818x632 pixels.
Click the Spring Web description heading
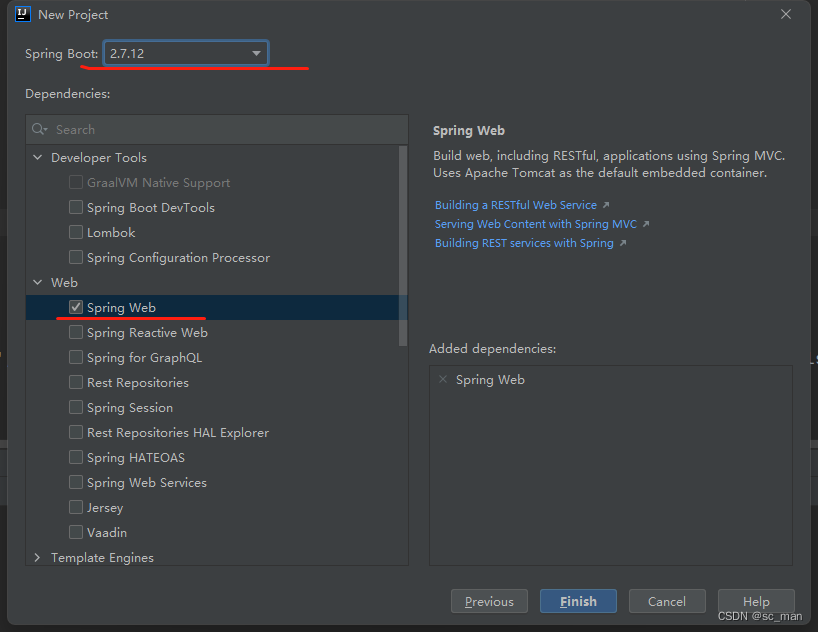coord(468,130)
